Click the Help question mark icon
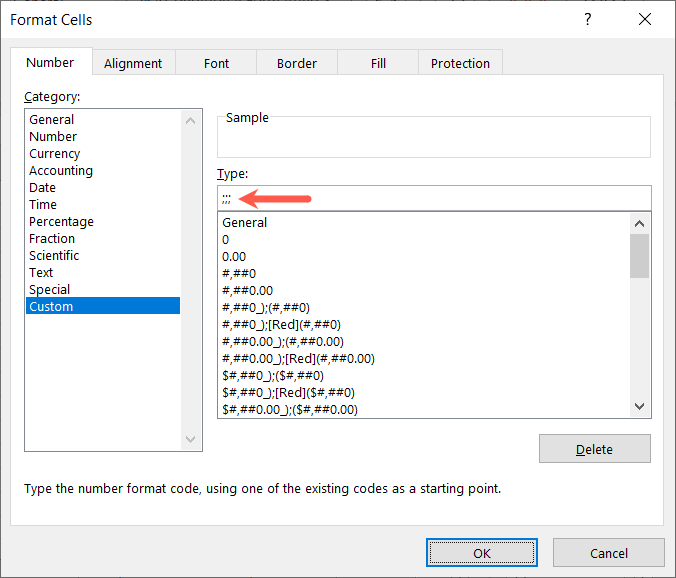The height and width of the screenshot is (578, 676). [586, 20]
